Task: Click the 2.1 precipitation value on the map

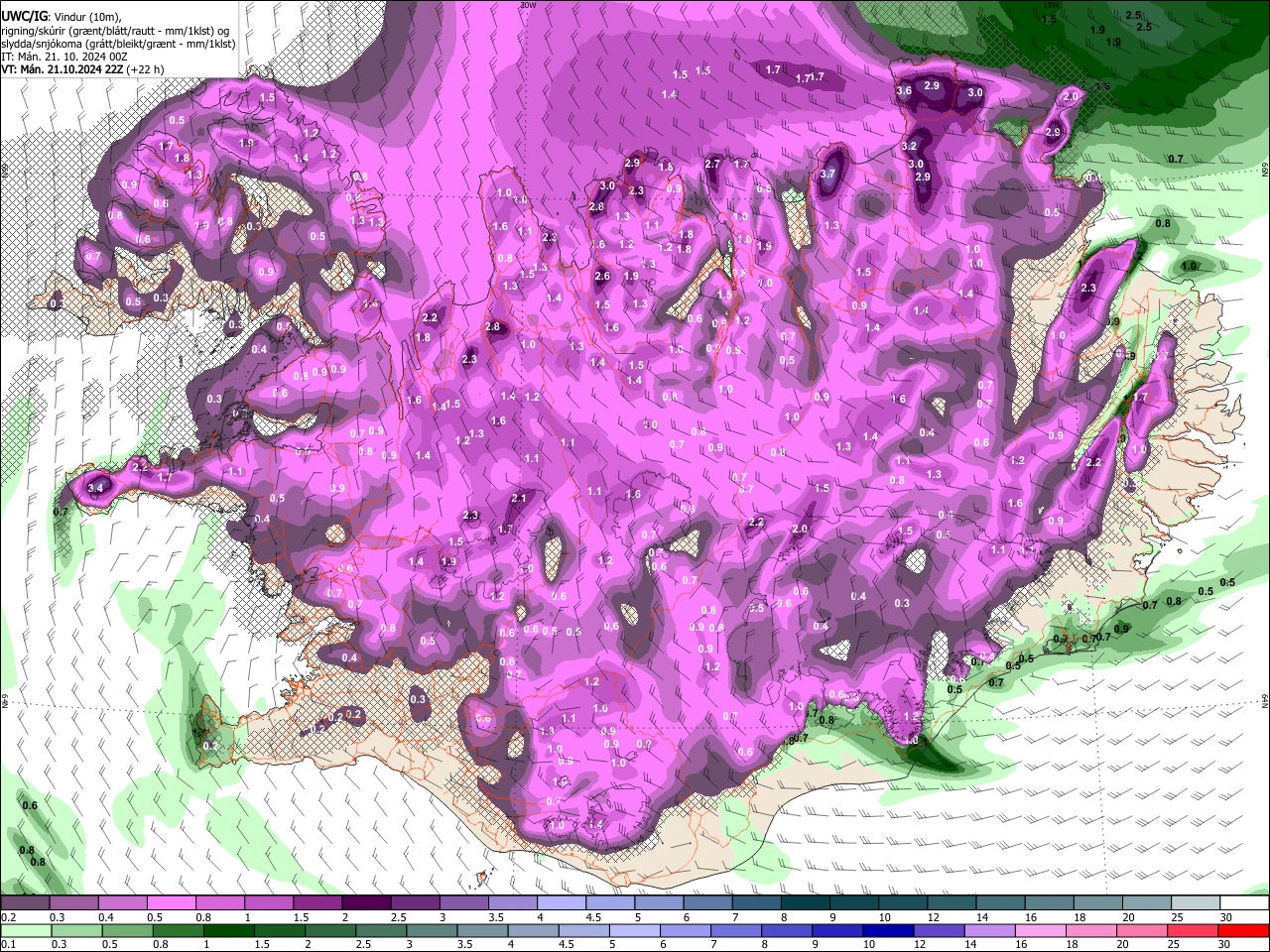Action: (x=519, y=498)
